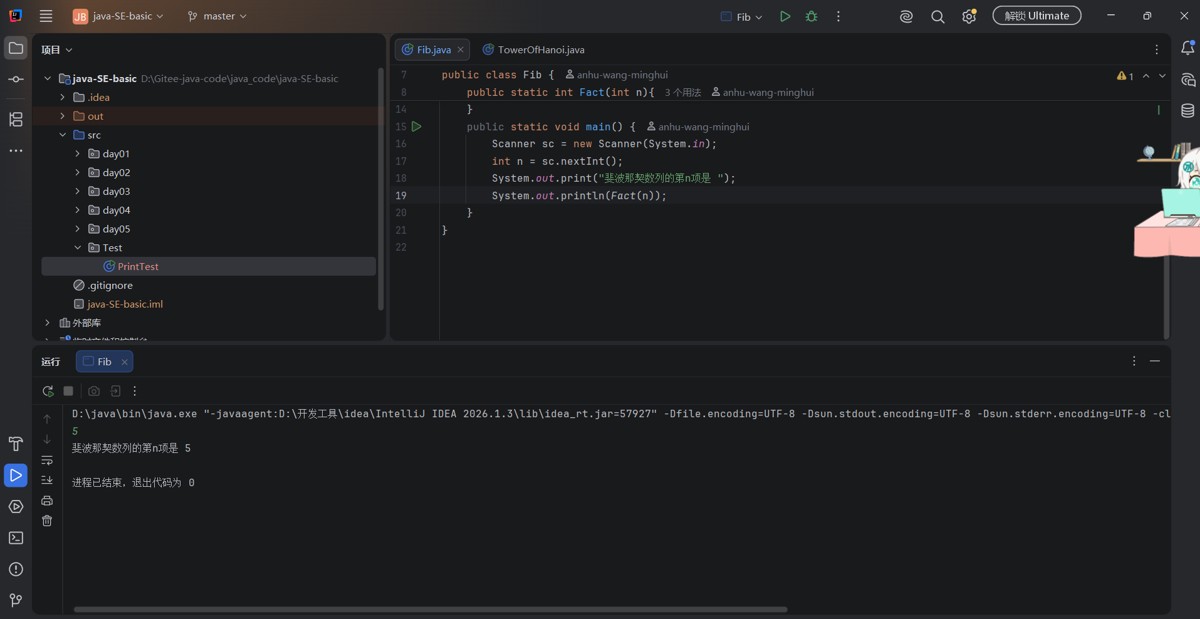Select PrintTest class in project tree
This screenshot has height=619, width=1200.
click(x=138, y=267)
